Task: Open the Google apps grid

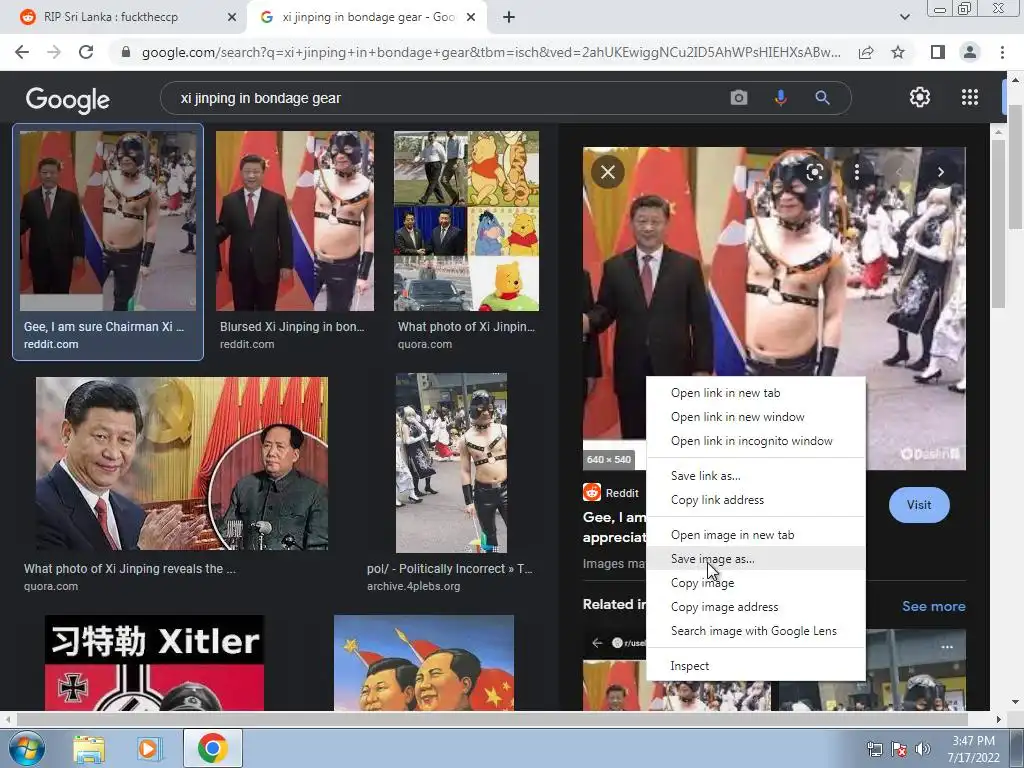Action: coord(970,97)
